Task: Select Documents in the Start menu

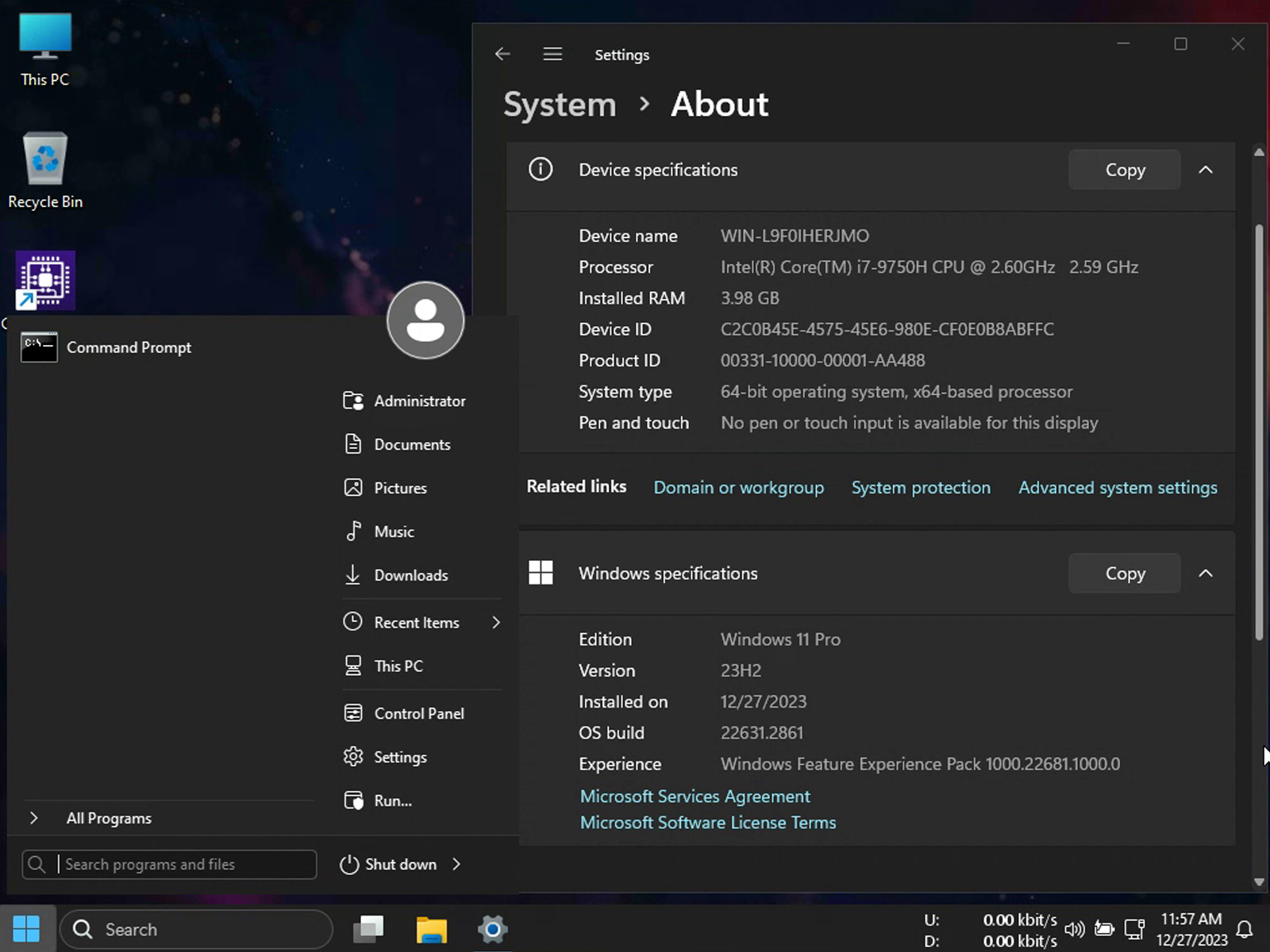Action: tap(411, 444)
